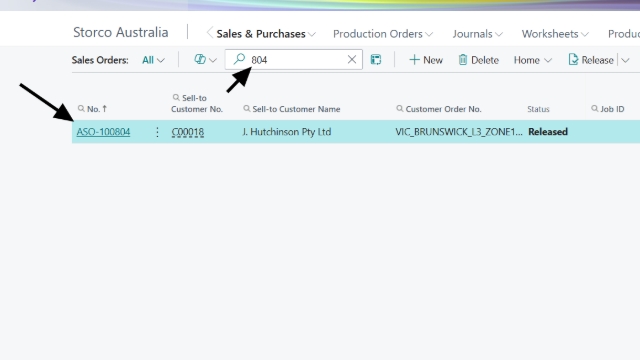The width and height of the screenshot is (640, 360).
Task: Click Sell-to Customer Name column header
Action: (x=292, y=109)
